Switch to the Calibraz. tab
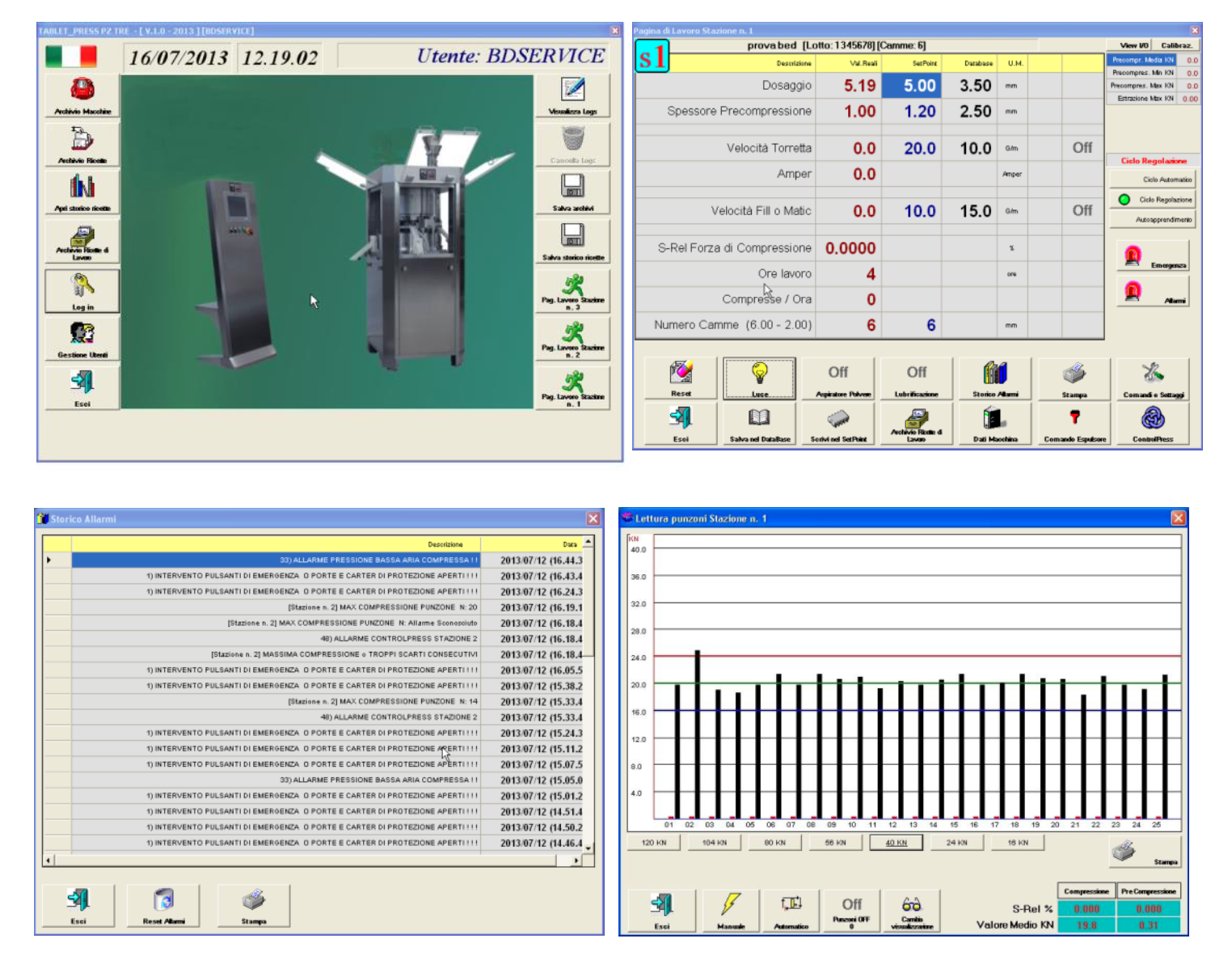 point(1176,45)
